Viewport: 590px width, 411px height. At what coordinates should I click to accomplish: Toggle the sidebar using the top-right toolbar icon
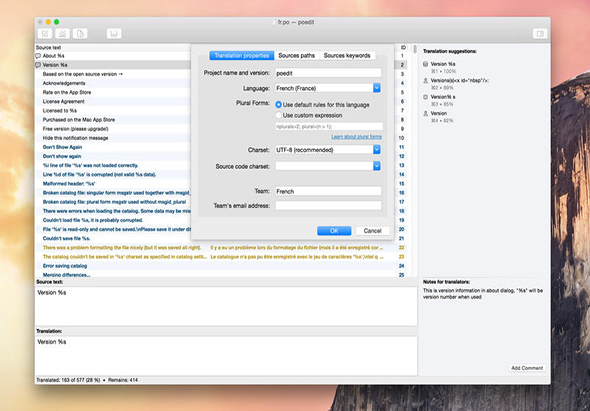click(x=540, y=34)
